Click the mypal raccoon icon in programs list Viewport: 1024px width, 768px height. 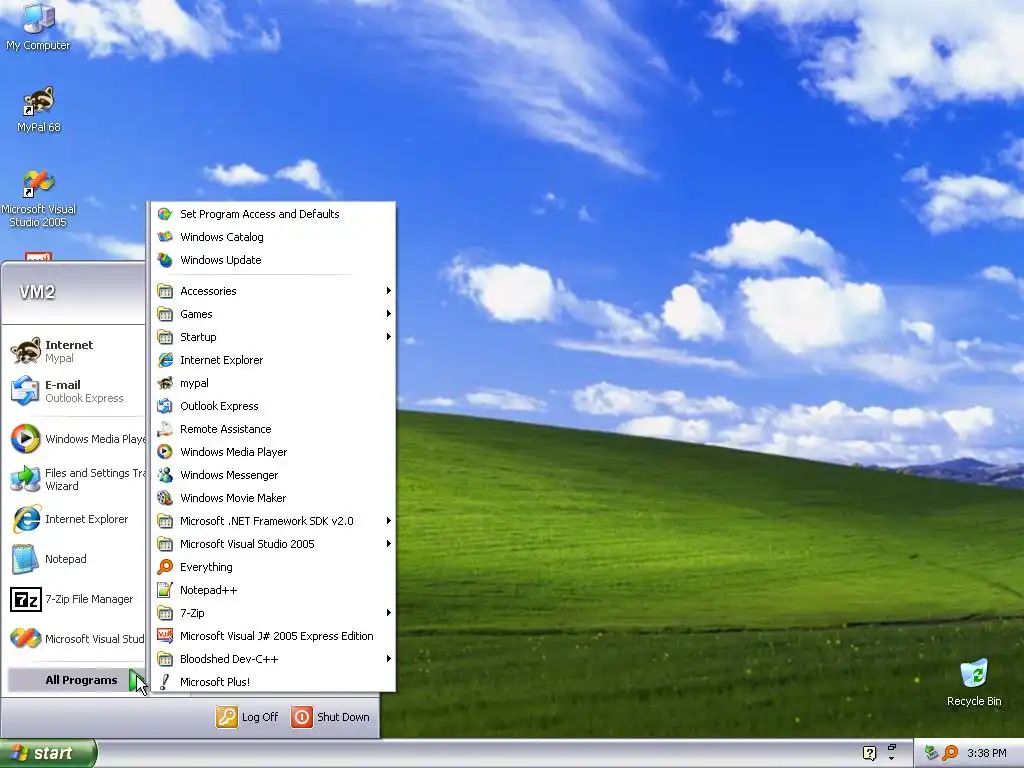tap(165, 383)
